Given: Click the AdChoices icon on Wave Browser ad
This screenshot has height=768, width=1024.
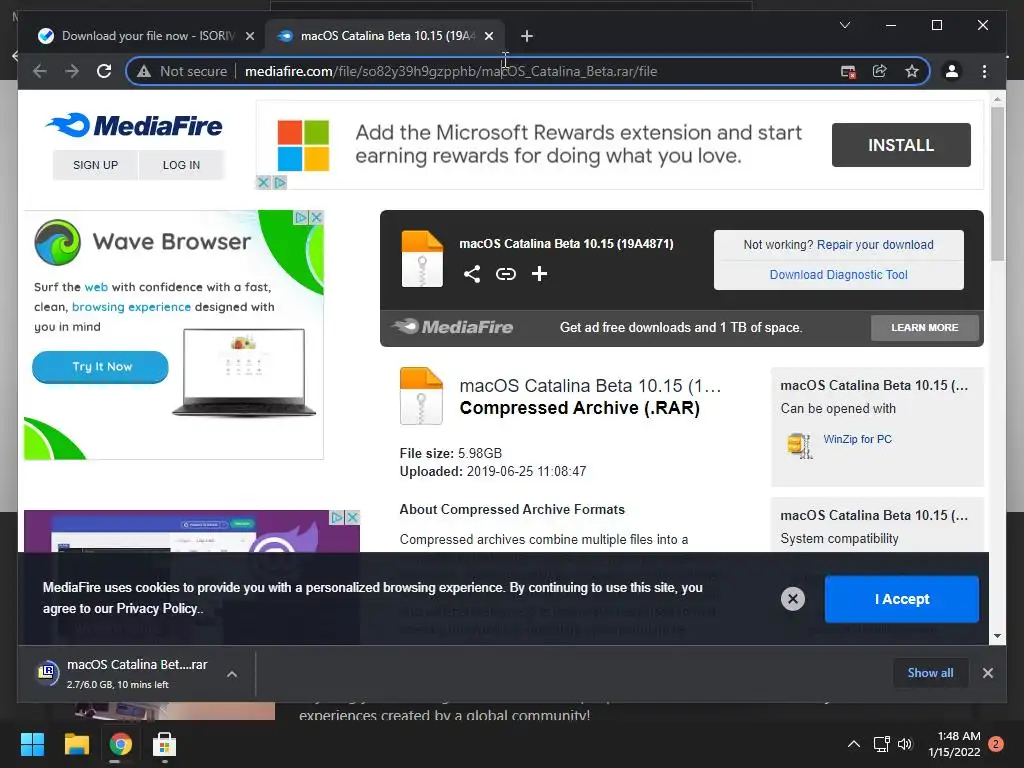Looking at the screenshot, I should pyautogui.click(x=301, y=217).
